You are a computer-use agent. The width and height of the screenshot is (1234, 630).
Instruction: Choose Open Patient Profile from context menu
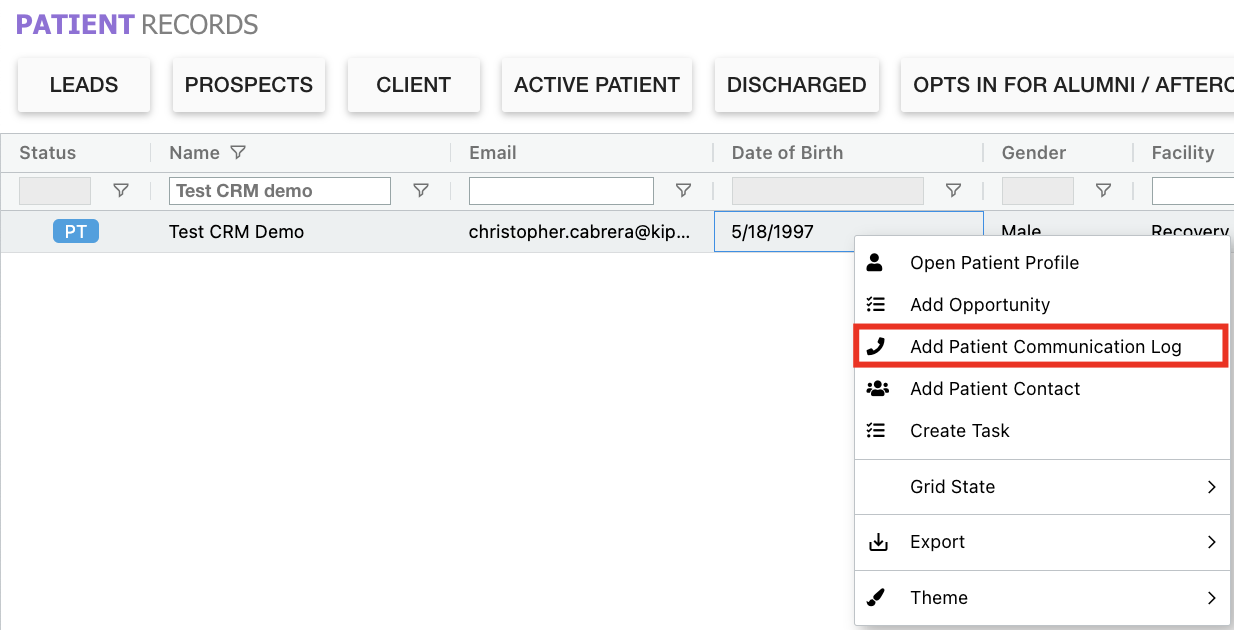[x=994, y=263]
